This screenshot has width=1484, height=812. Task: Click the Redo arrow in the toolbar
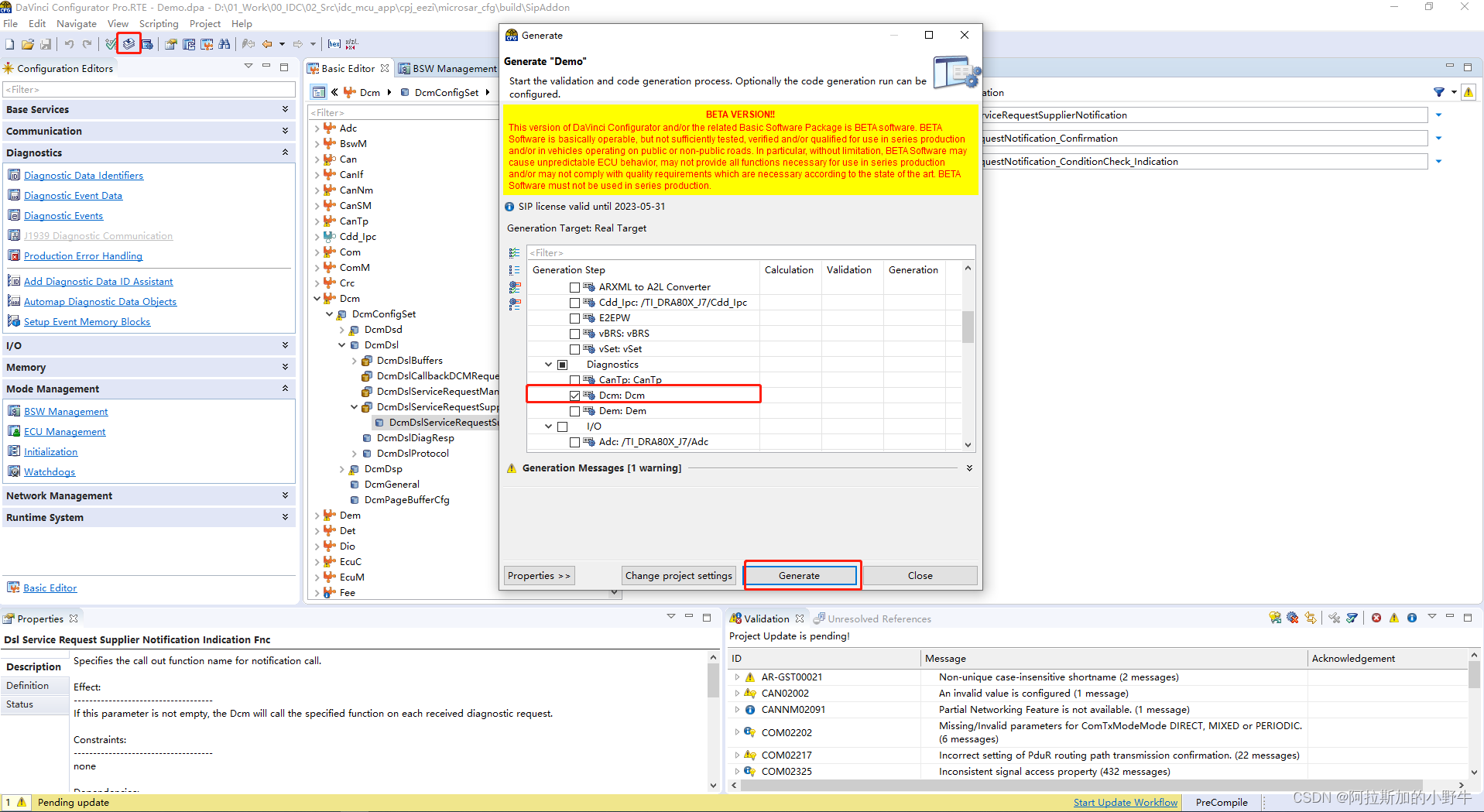coord(87,44)
